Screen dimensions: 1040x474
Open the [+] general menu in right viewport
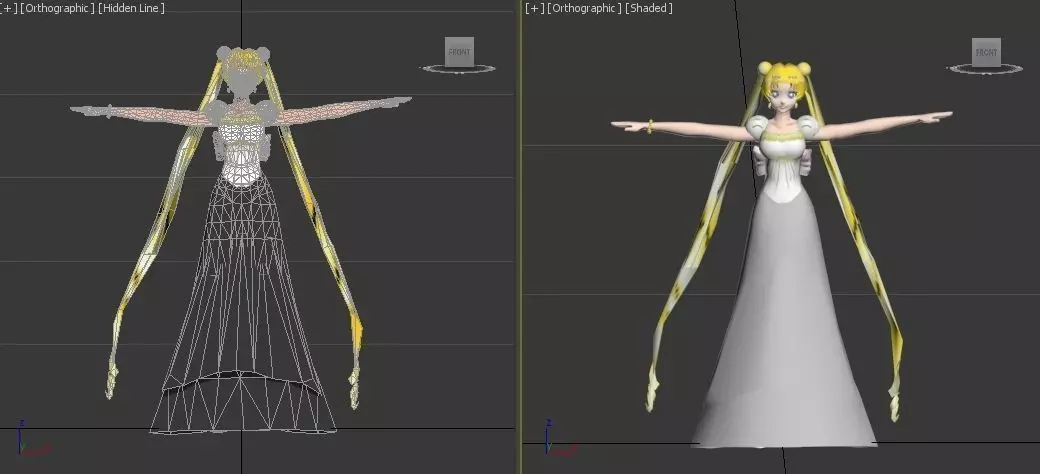535,8
